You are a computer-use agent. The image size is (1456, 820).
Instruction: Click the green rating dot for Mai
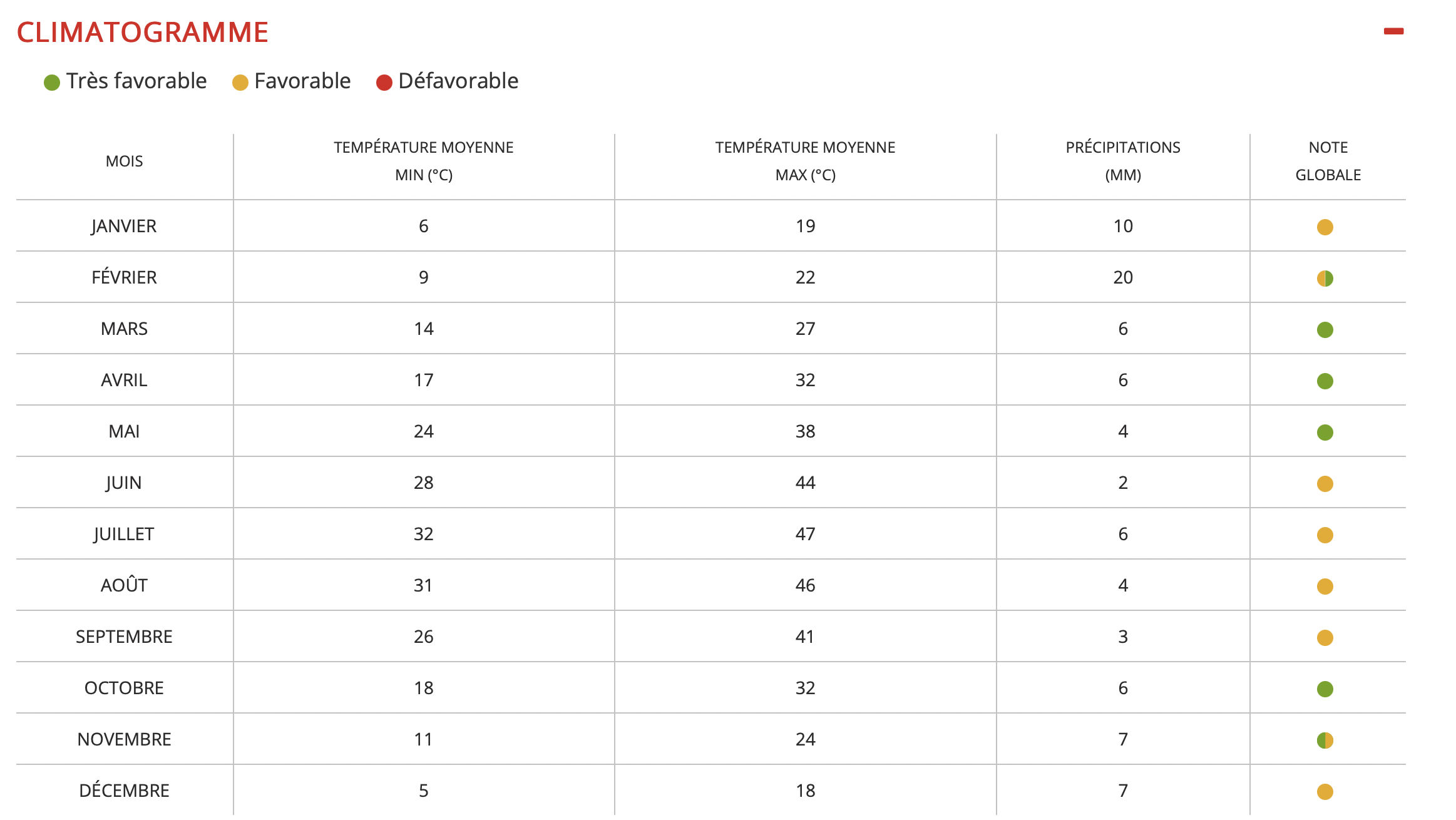(1325, 433)
